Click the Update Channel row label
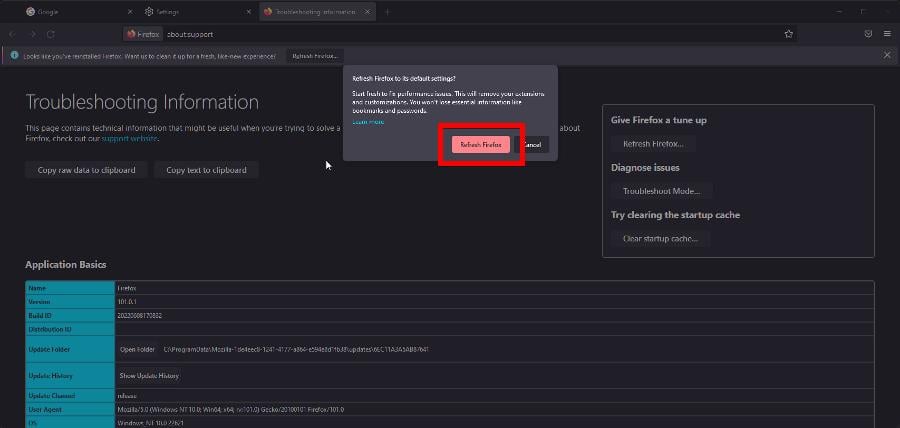Image resolution: width=900 pixels, height=428 pixels. 52,396
